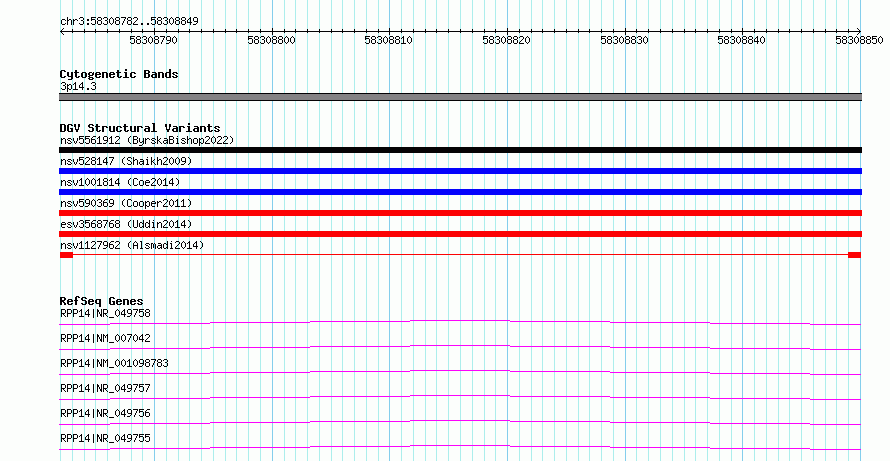Click ruler coordinate 58308820
Viewport: 890px width, 461px height.
coord(506,40)
